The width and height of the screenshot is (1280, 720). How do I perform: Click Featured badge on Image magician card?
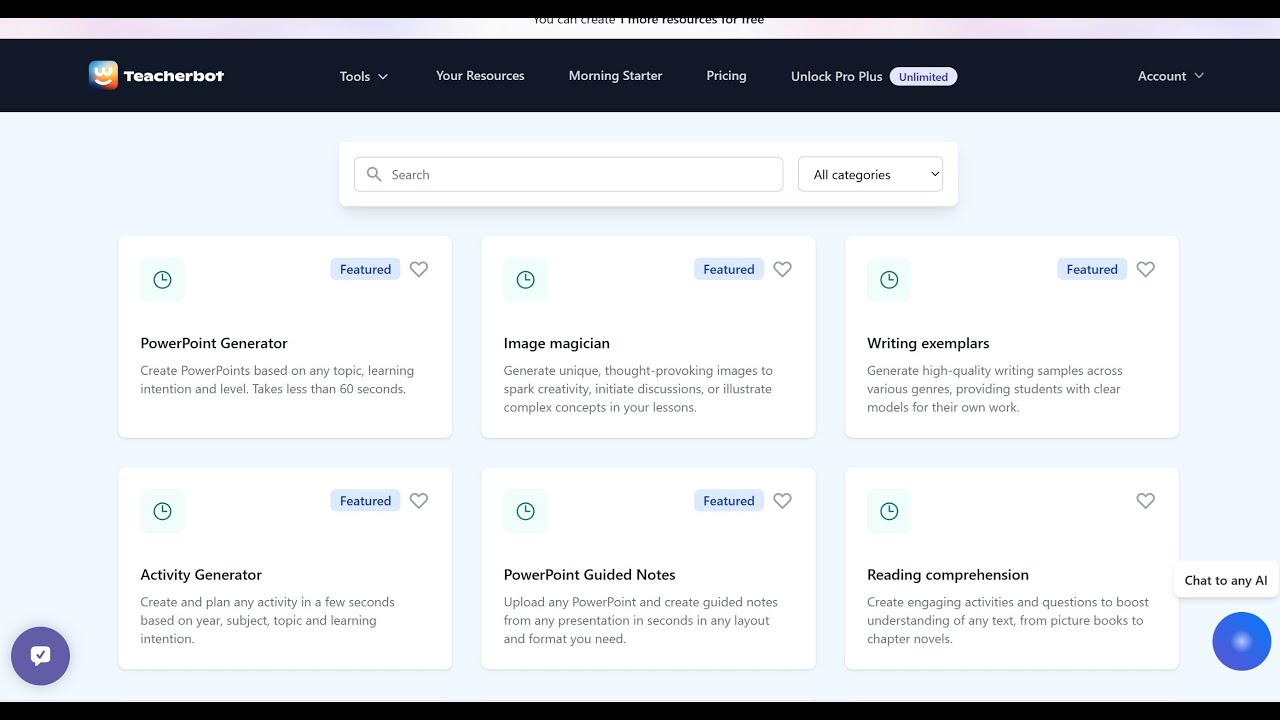pyautogui.click(x=729, y=269)
